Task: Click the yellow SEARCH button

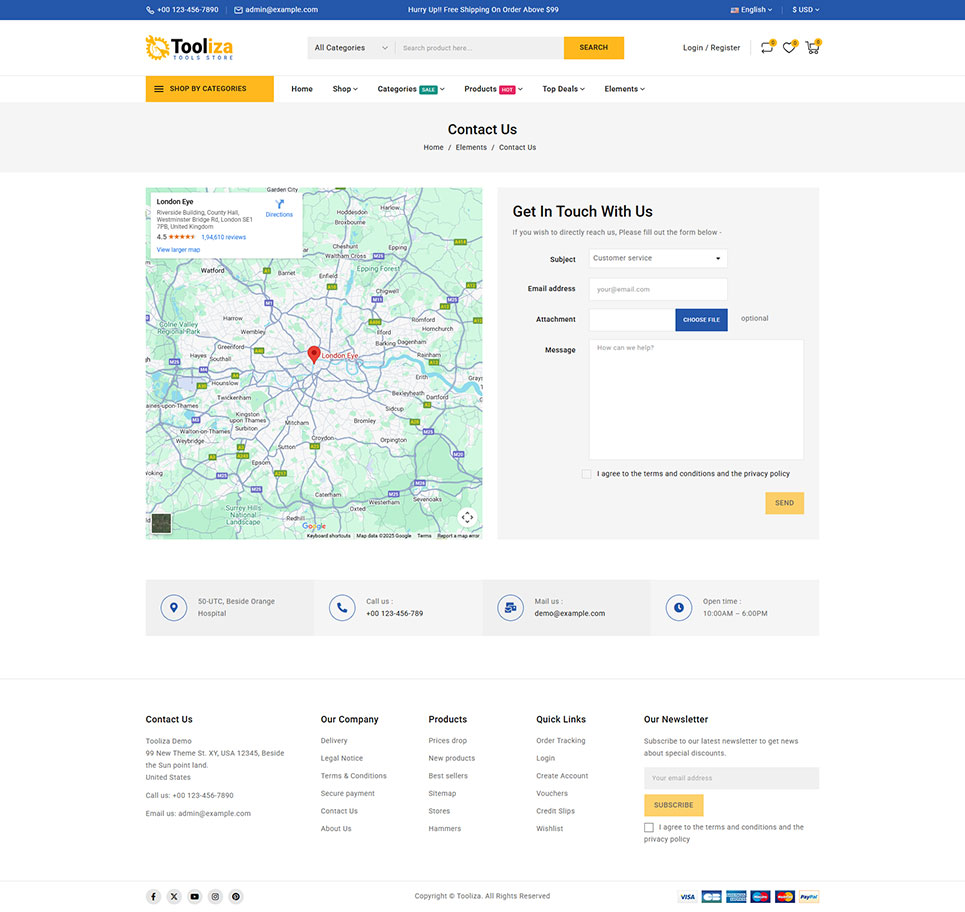Action: tap(593, 48)
